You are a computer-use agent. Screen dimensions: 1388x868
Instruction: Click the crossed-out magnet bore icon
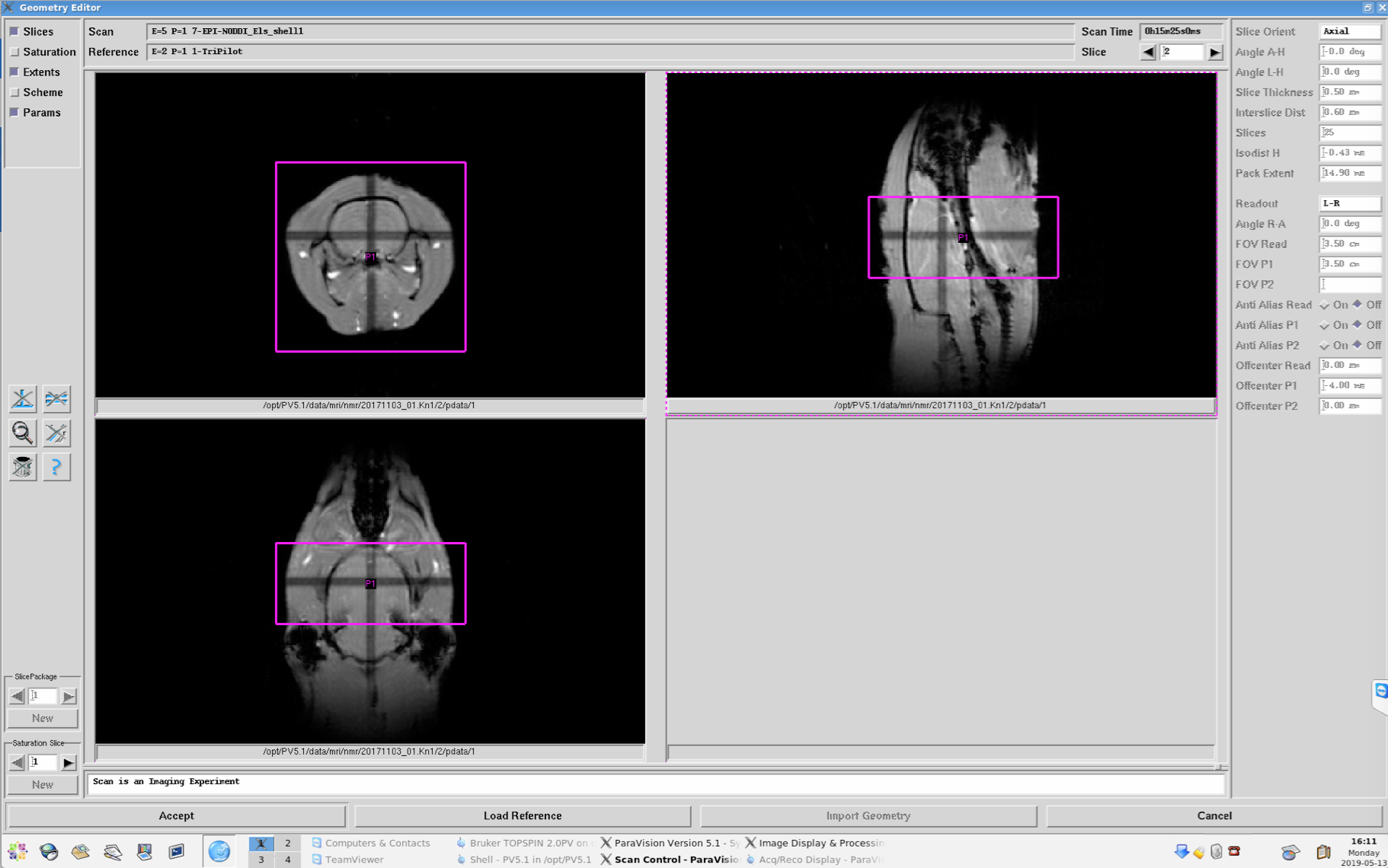click(x=22, y=468)
